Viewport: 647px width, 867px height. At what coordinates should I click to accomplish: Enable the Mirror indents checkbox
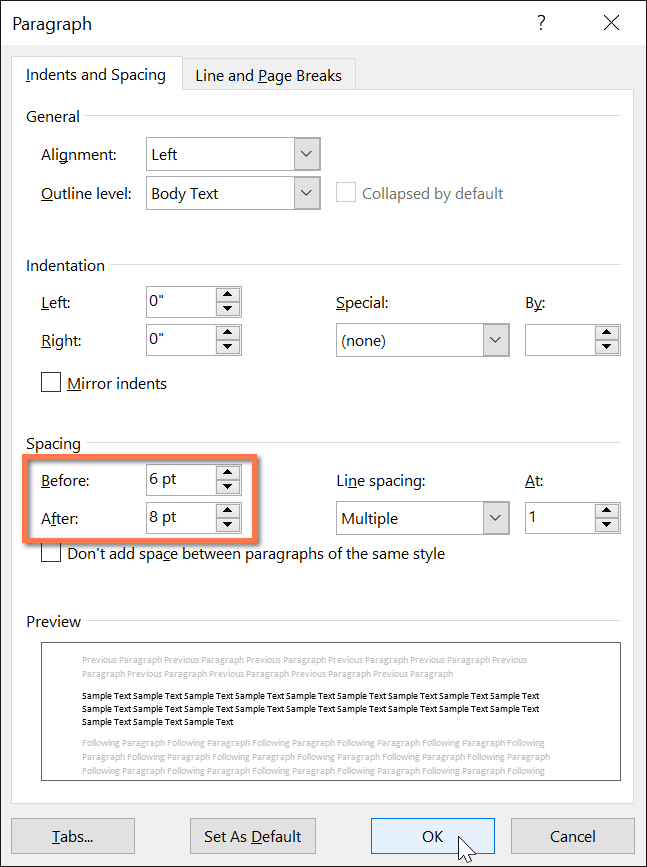[x=51, y=383]
